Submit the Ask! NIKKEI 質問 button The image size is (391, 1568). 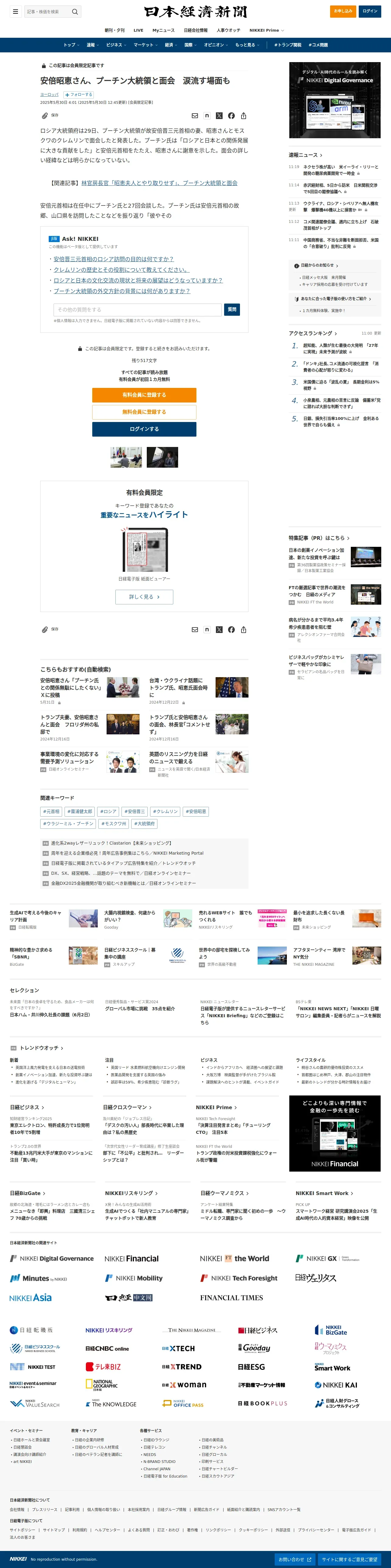tap(232, 309)
